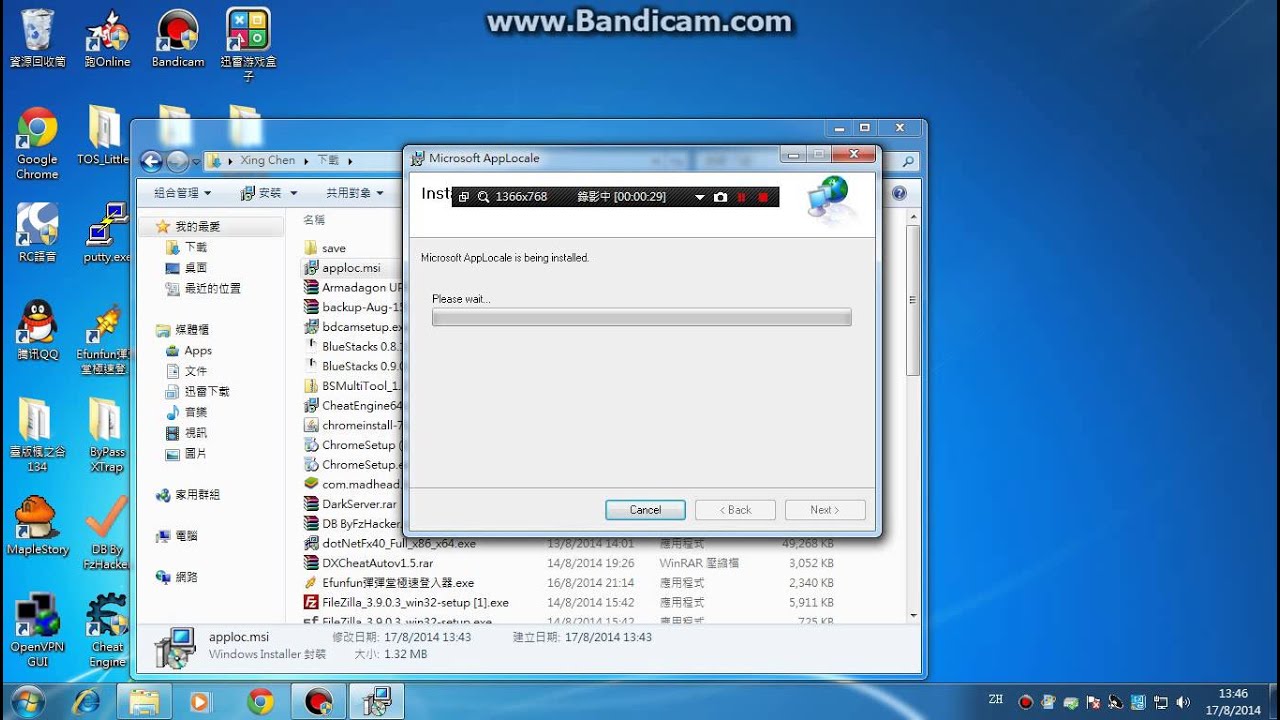The height and width of the screenshot is (720, 1280).
Task: Click the Explorer vertical scrollbar down arrow
Action: pyautogui.click(x=913, y=616)
